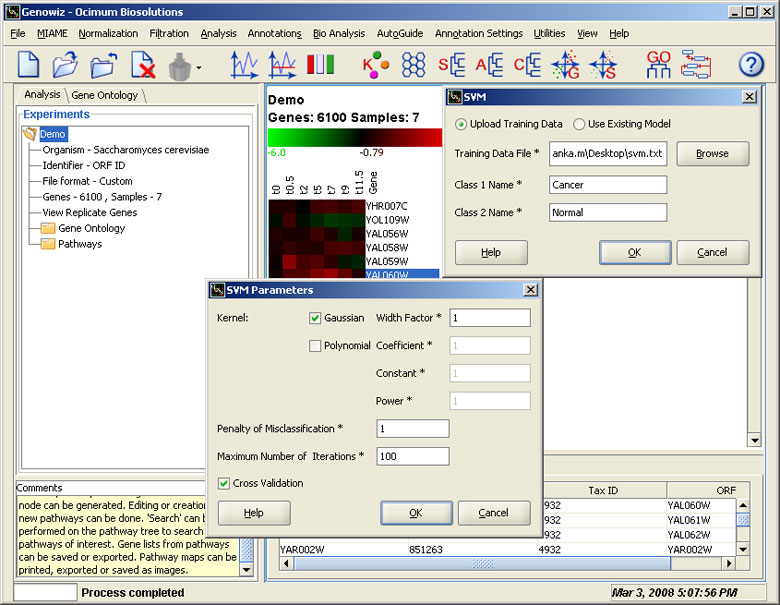Click the blue and red line graph icon
This screenshot has width=780, height=605.
[282, 65]
